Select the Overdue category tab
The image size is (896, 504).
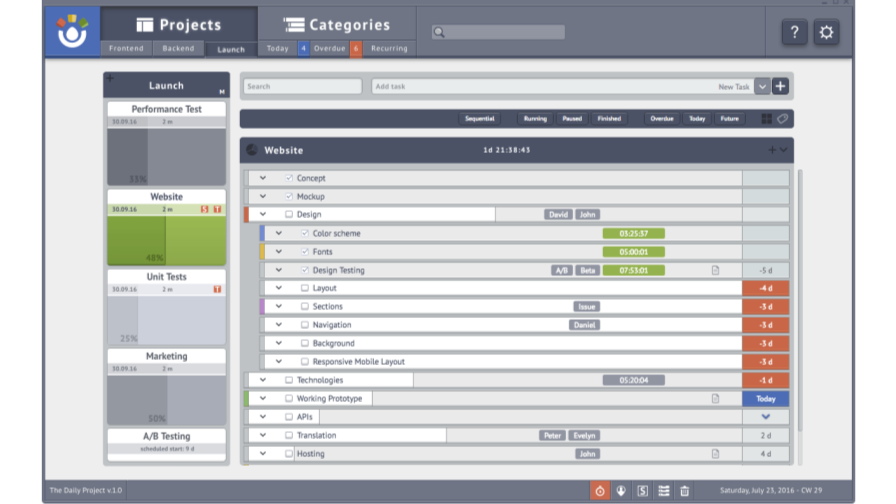pyautogui.click(x=330, y=49)
